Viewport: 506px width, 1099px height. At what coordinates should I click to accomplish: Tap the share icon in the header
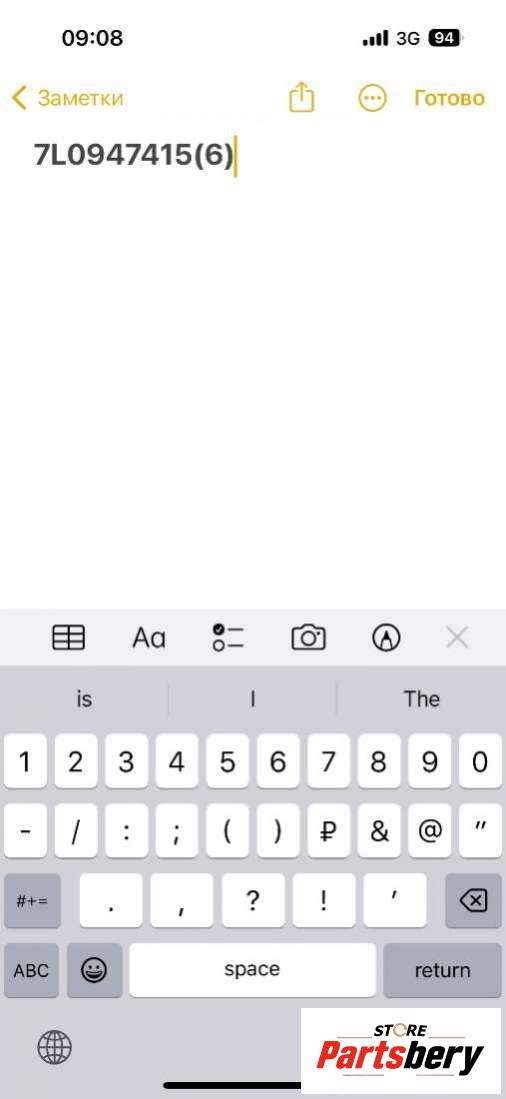coord(301,97)
